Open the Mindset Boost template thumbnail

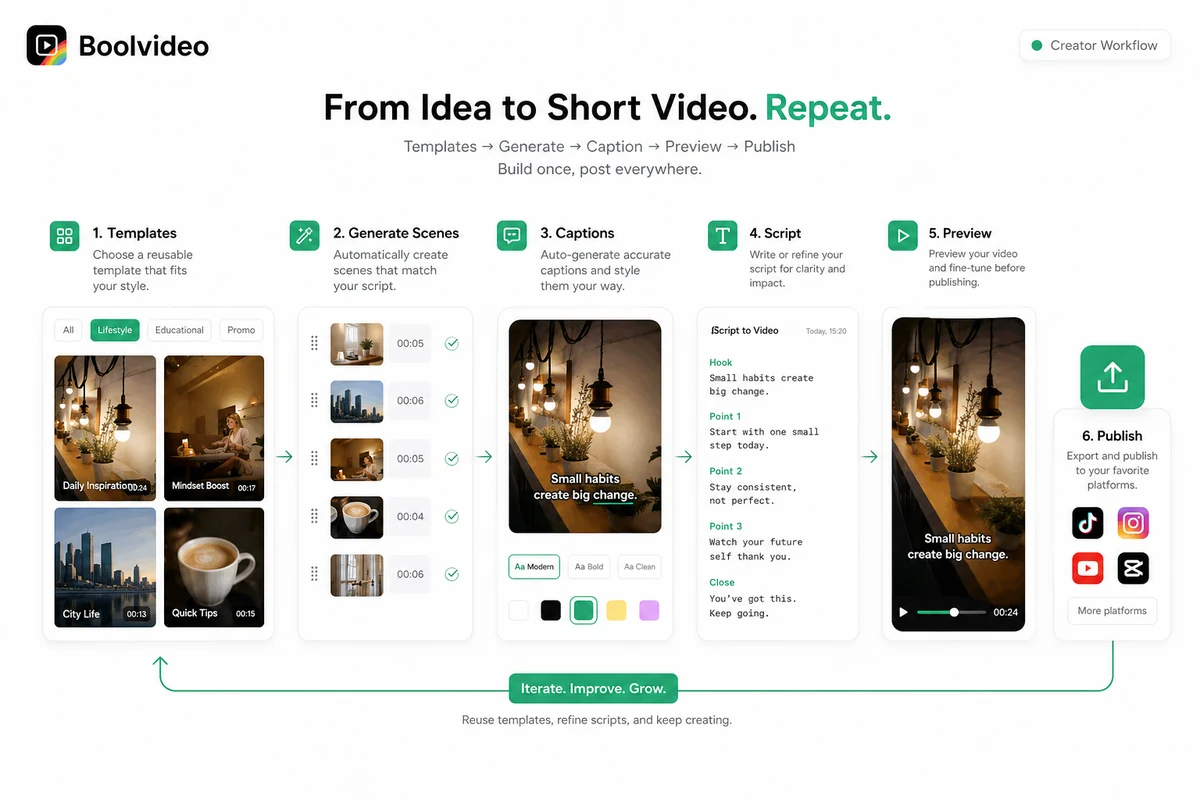214,428
